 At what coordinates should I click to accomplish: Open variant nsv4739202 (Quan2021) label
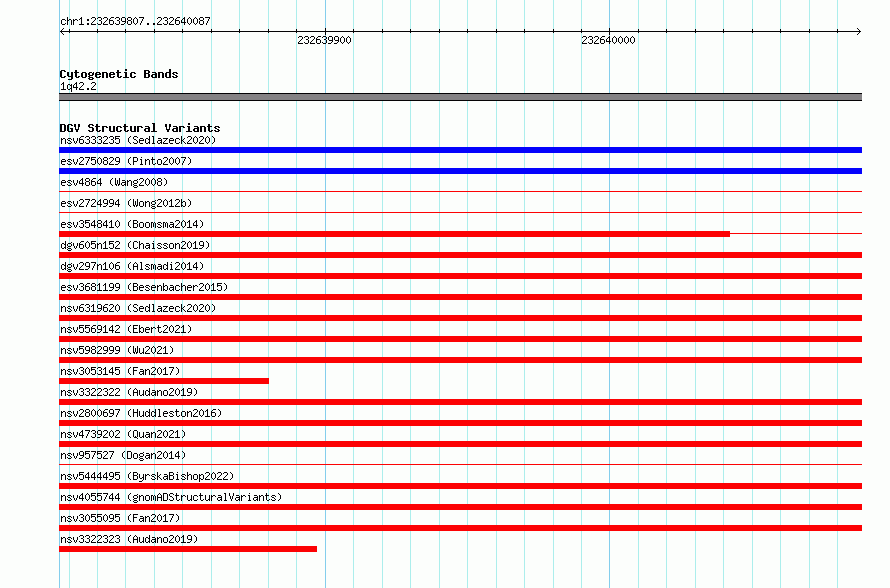click(x=123, y=434)
